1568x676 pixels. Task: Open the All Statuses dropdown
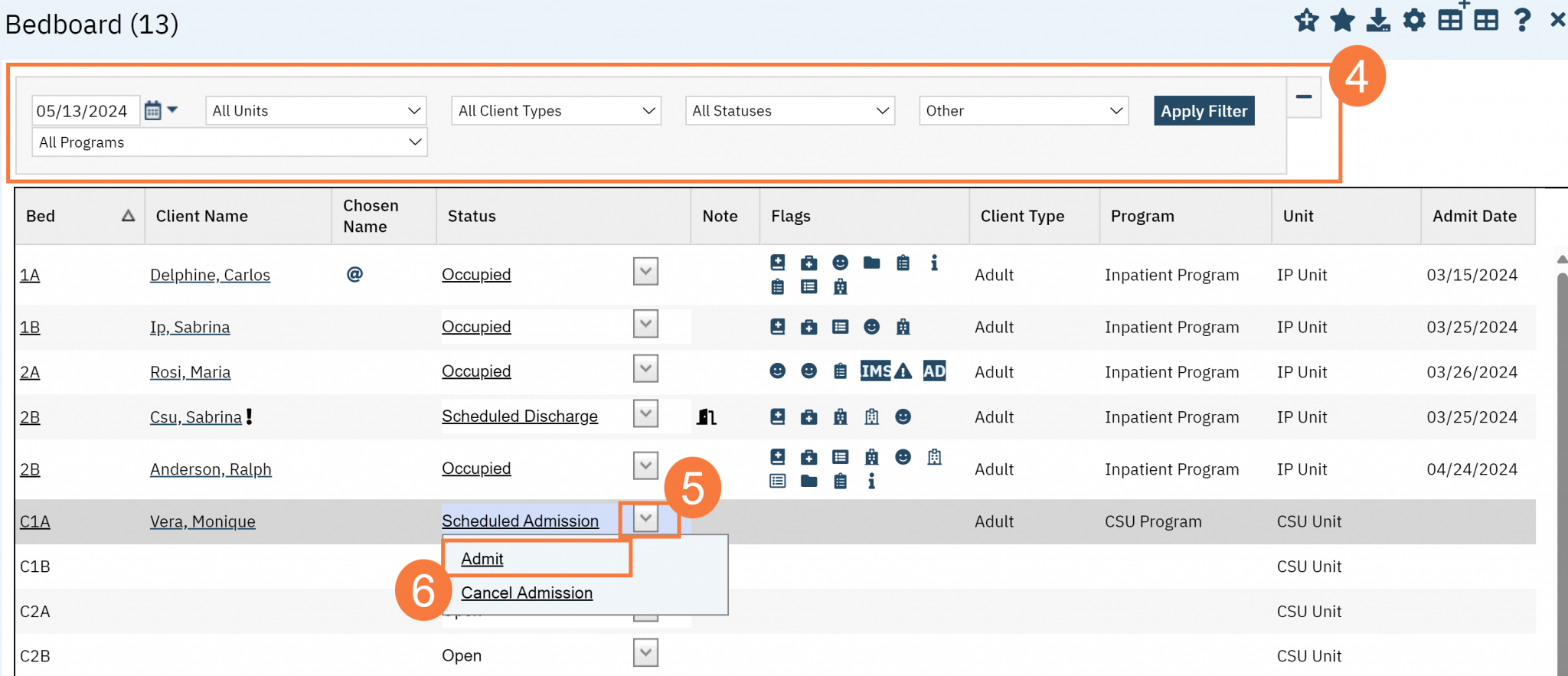[x=789, y=111]
